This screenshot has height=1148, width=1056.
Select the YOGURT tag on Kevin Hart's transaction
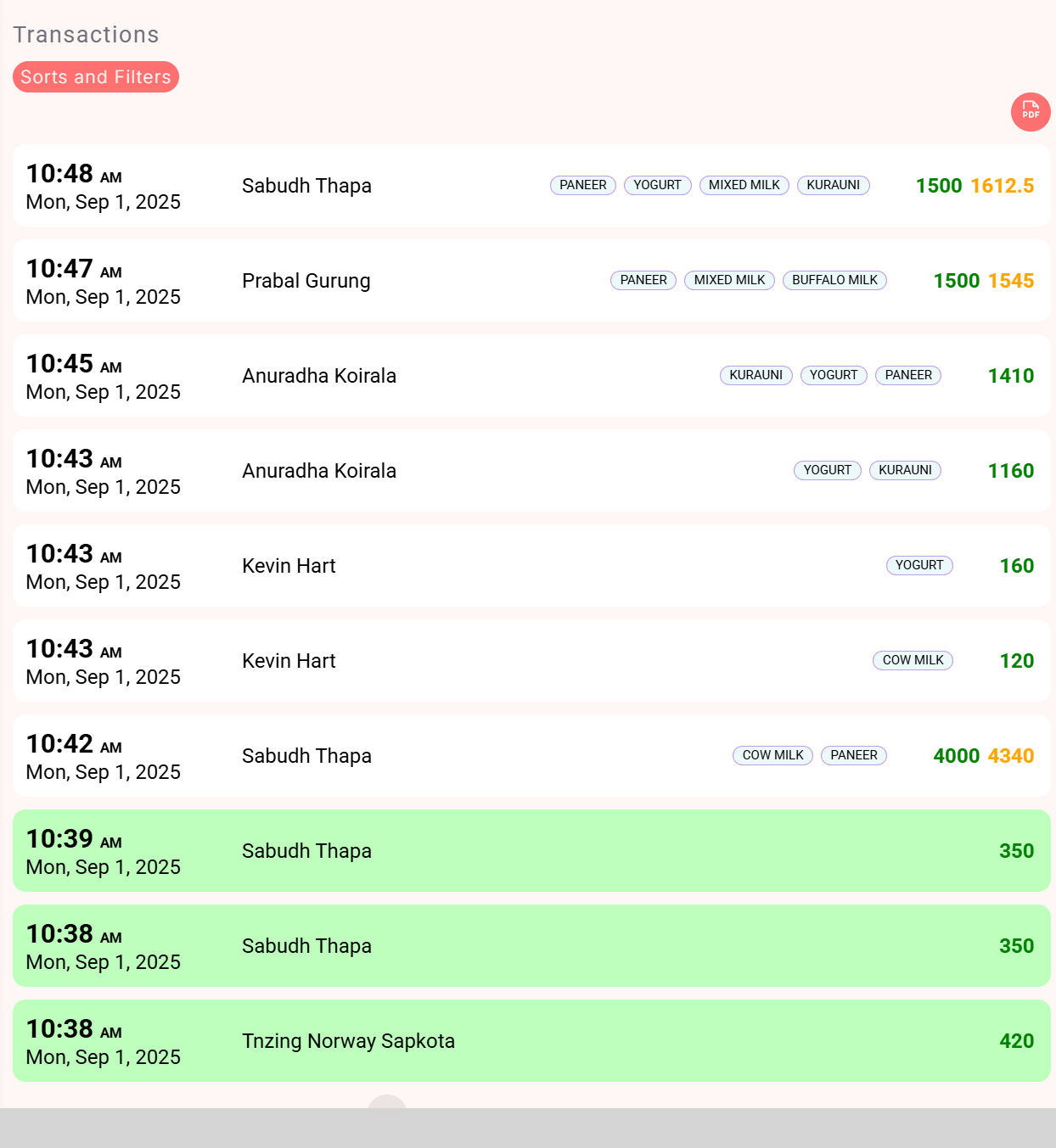919,565
